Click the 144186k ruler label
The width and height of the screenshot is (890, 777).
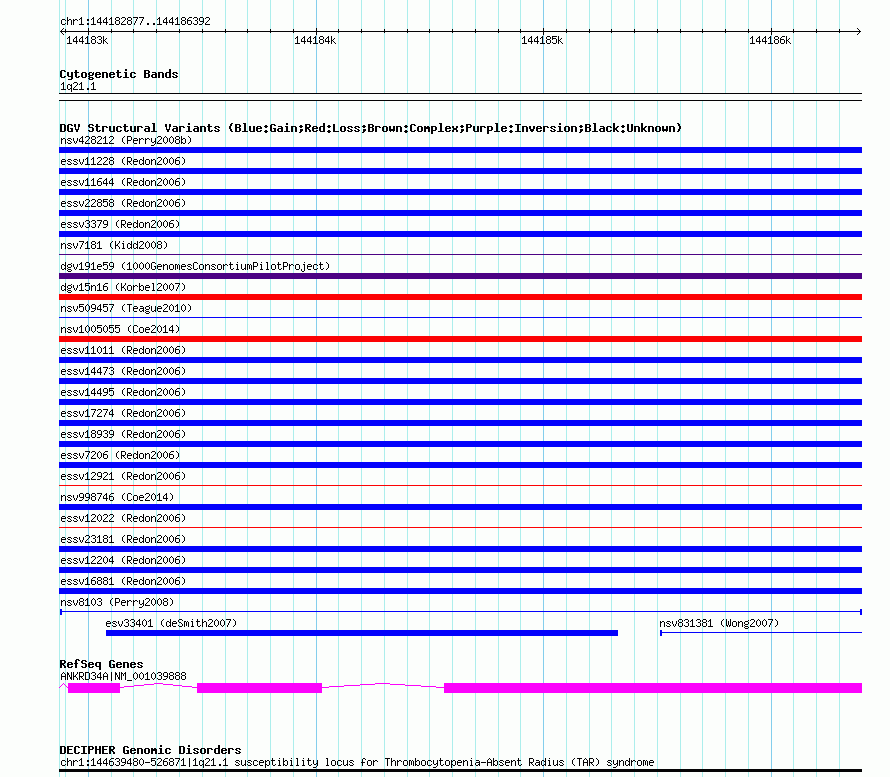tap(770, 40)
